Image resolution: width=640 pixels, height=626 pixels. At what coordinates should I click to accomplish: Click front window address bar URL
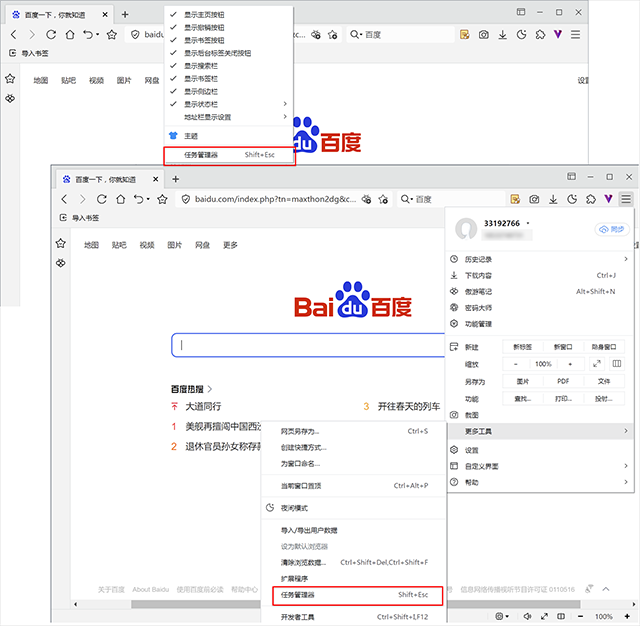tap(276, 199)
